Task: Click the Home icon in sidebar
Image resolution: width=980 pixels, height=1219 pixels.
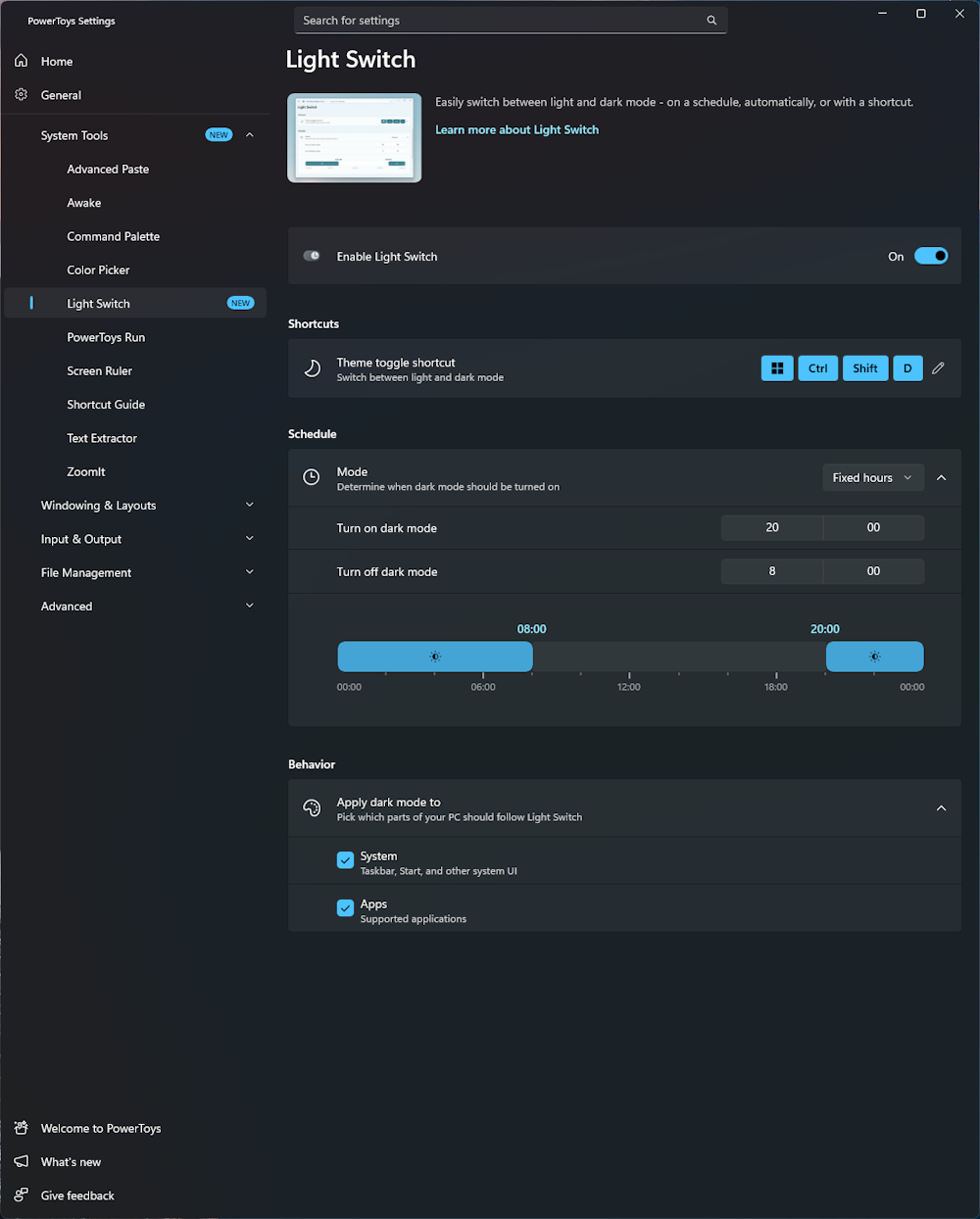Action: click(22, 61)
